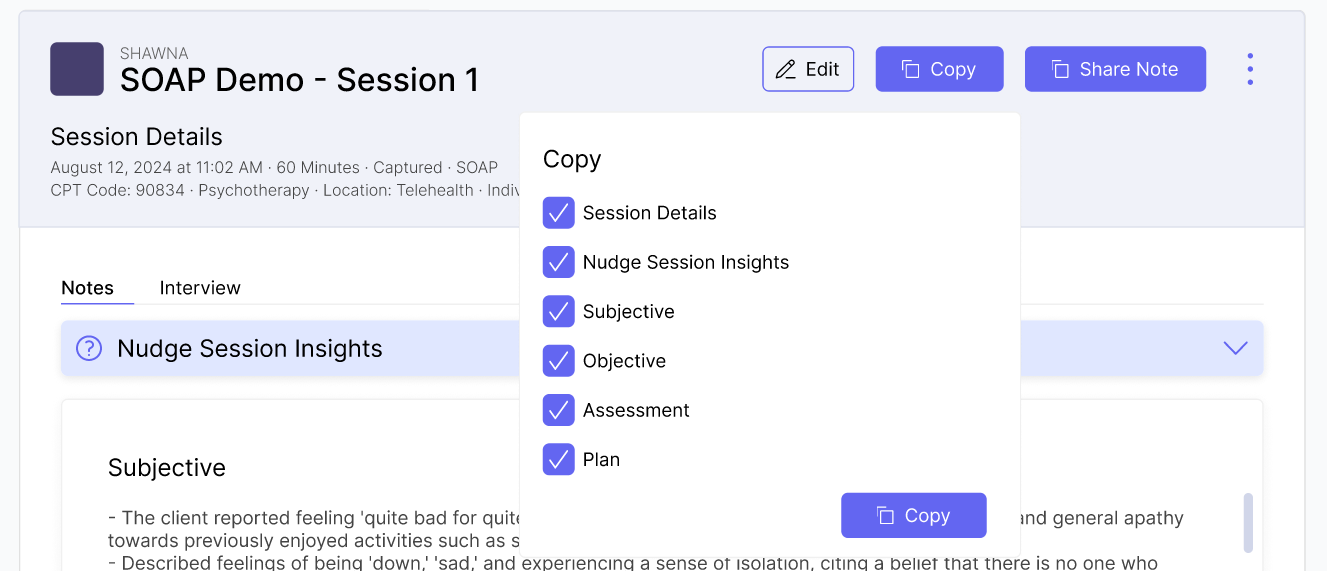Uncheck the Session Details checkbox
Screen dimensions: 1327x571
tap(558, 213)
